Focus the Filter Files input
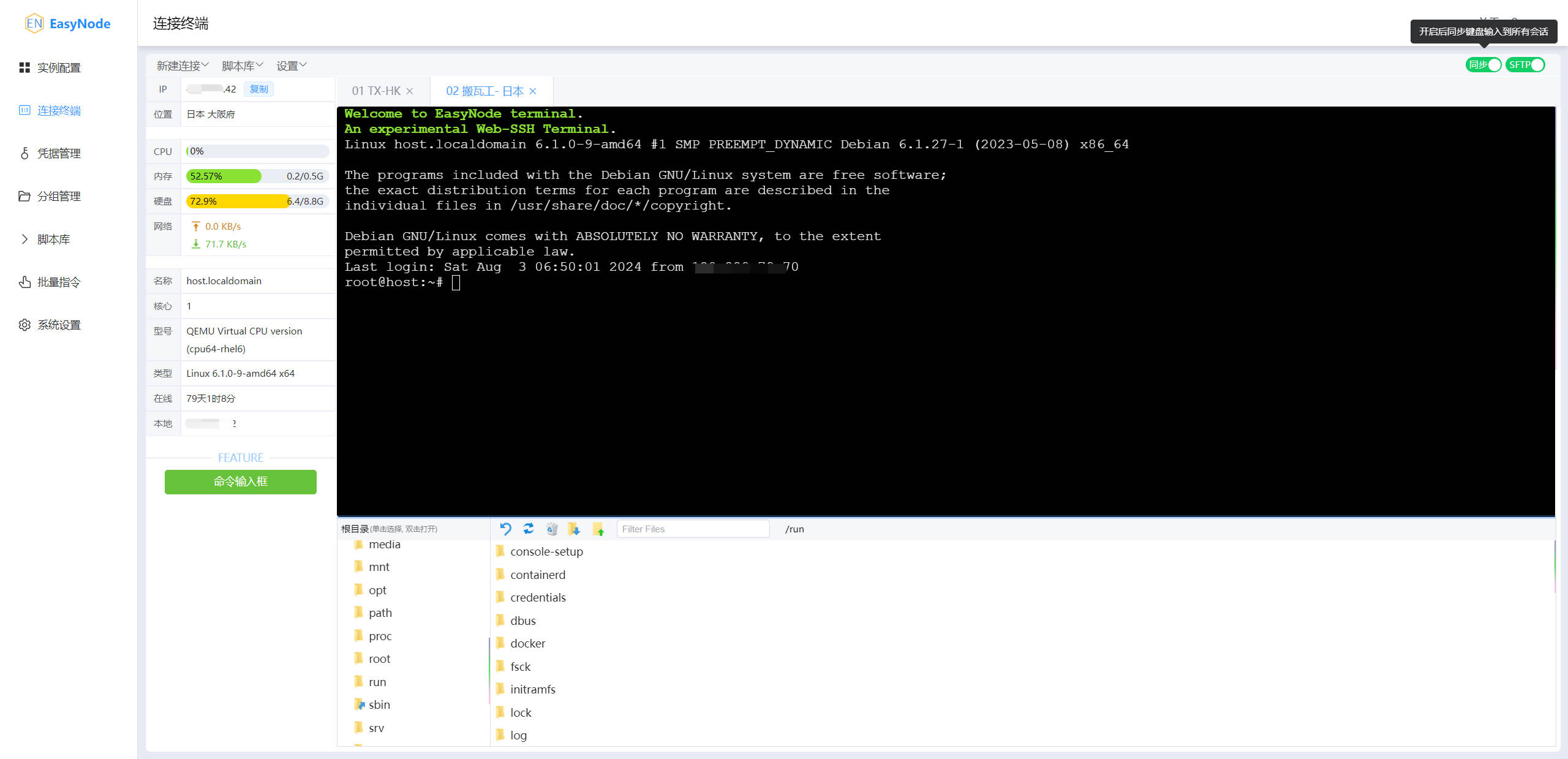The height and width of the screenshot is (759, 1568). point(693,529)
